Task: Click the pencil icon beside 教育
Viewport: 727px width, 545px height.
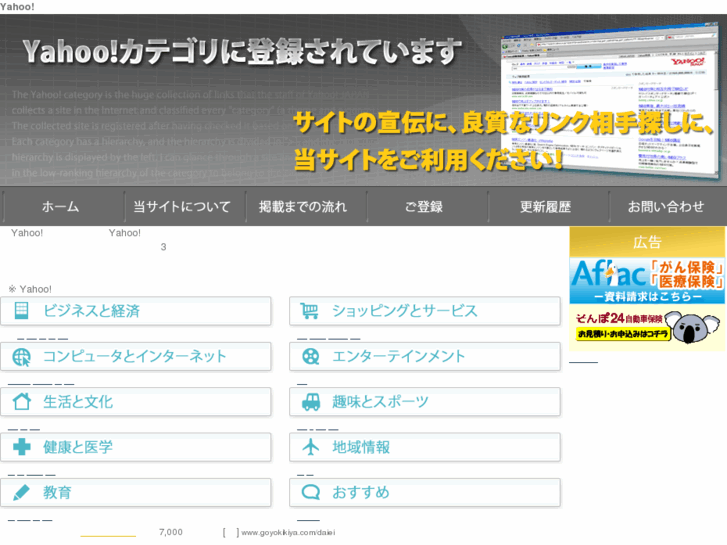Action: 21,492
